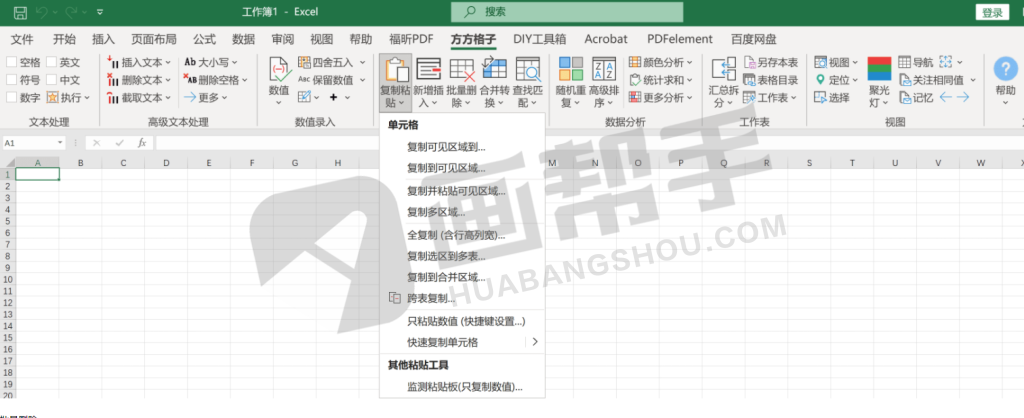Viewport: 1024px width, 418px height.
Task: Click the 新增插入 ribbon icon
Action: pos(428,70)
